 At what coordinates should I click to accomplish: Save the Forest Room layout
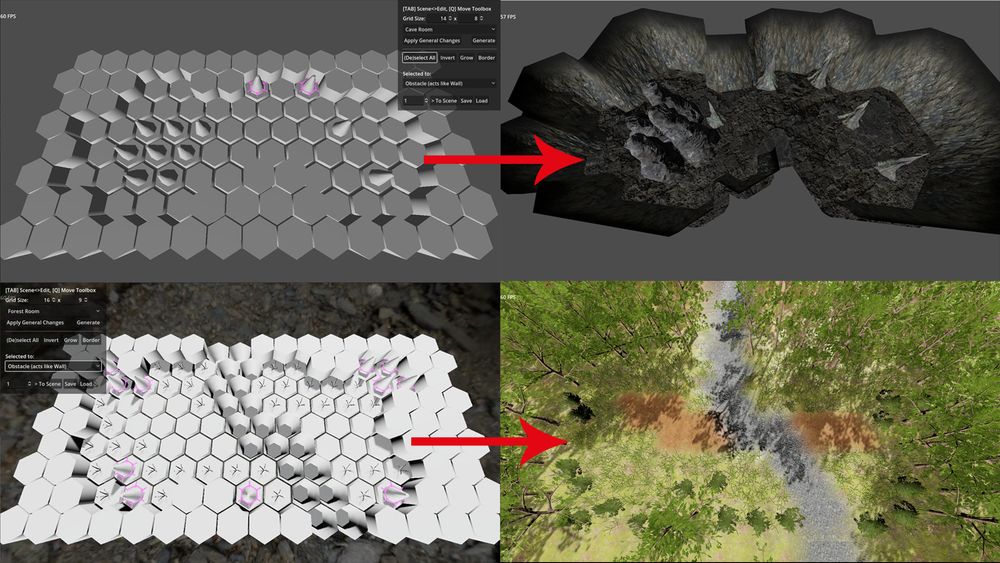(70, 384)
